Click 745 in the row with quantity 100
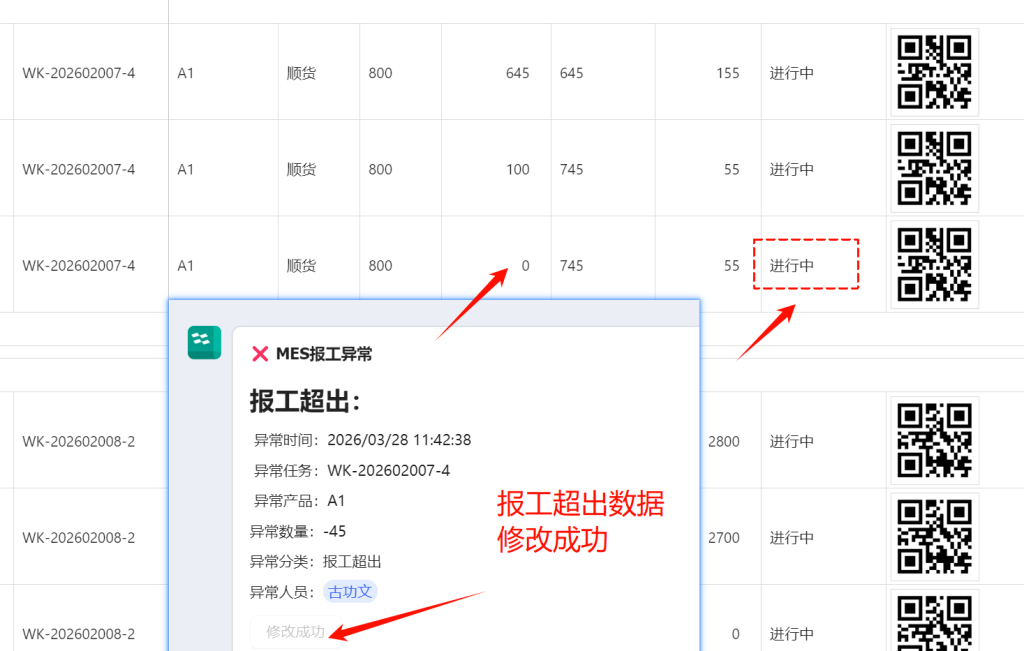1024x651 pixels. point(571,170)
